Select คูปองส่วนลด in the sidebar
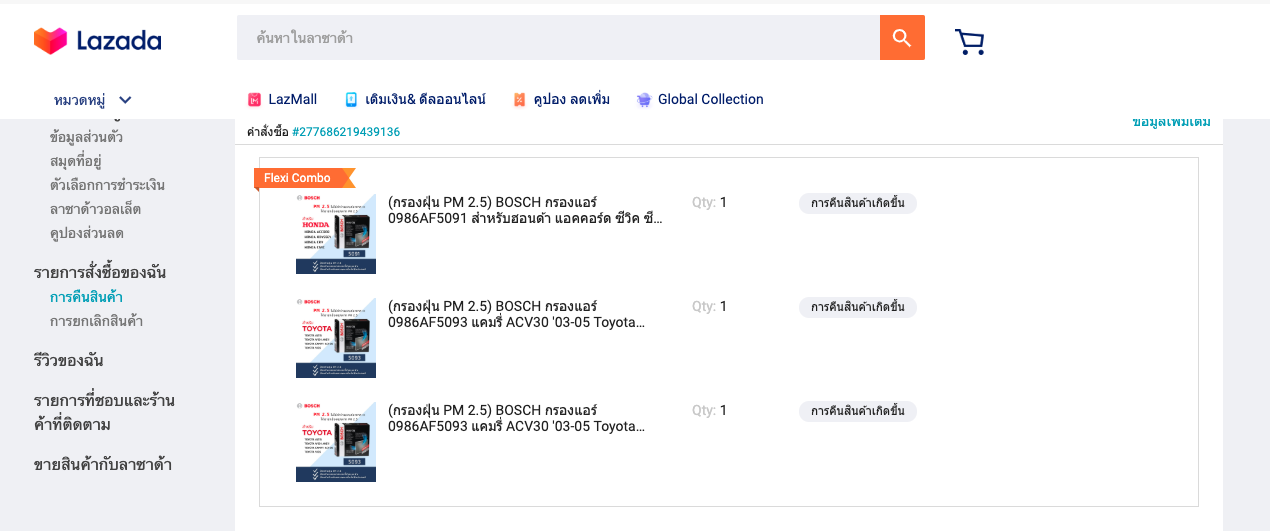Viewport: 1270px width, 531px height. pyautogui.click(x=87, y=233)
